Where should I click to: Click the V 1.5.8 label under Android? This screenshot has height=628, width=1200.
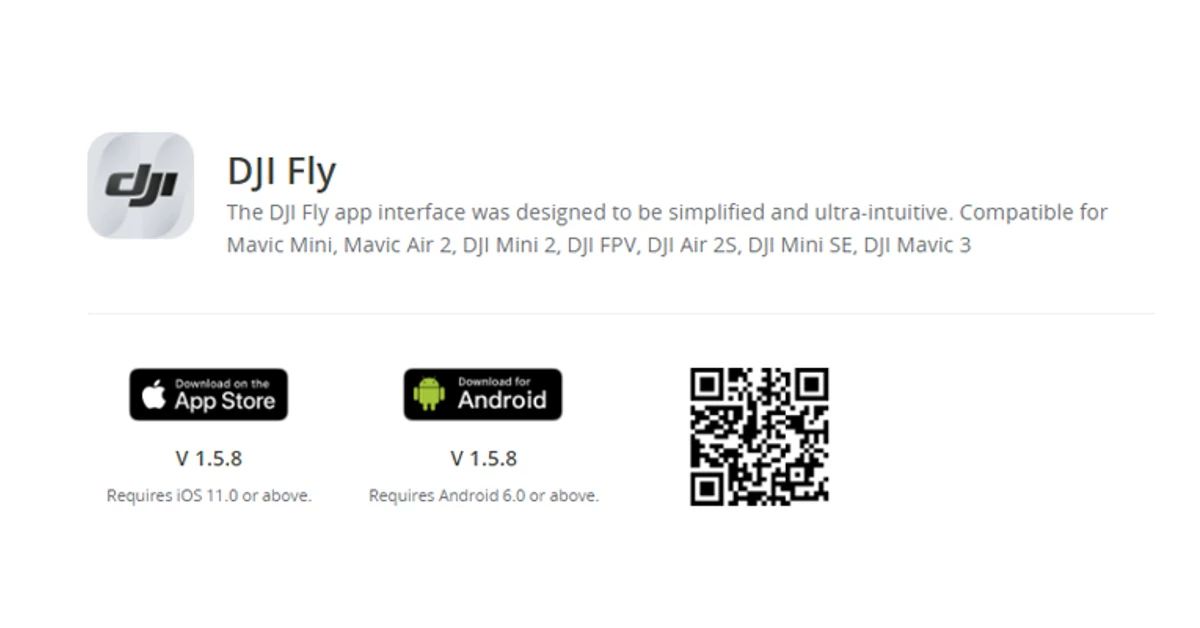483,459
